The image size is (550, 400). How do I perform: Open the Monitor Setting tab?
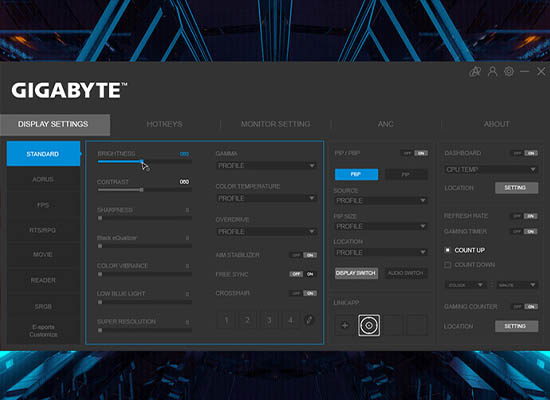pos(275,124)
